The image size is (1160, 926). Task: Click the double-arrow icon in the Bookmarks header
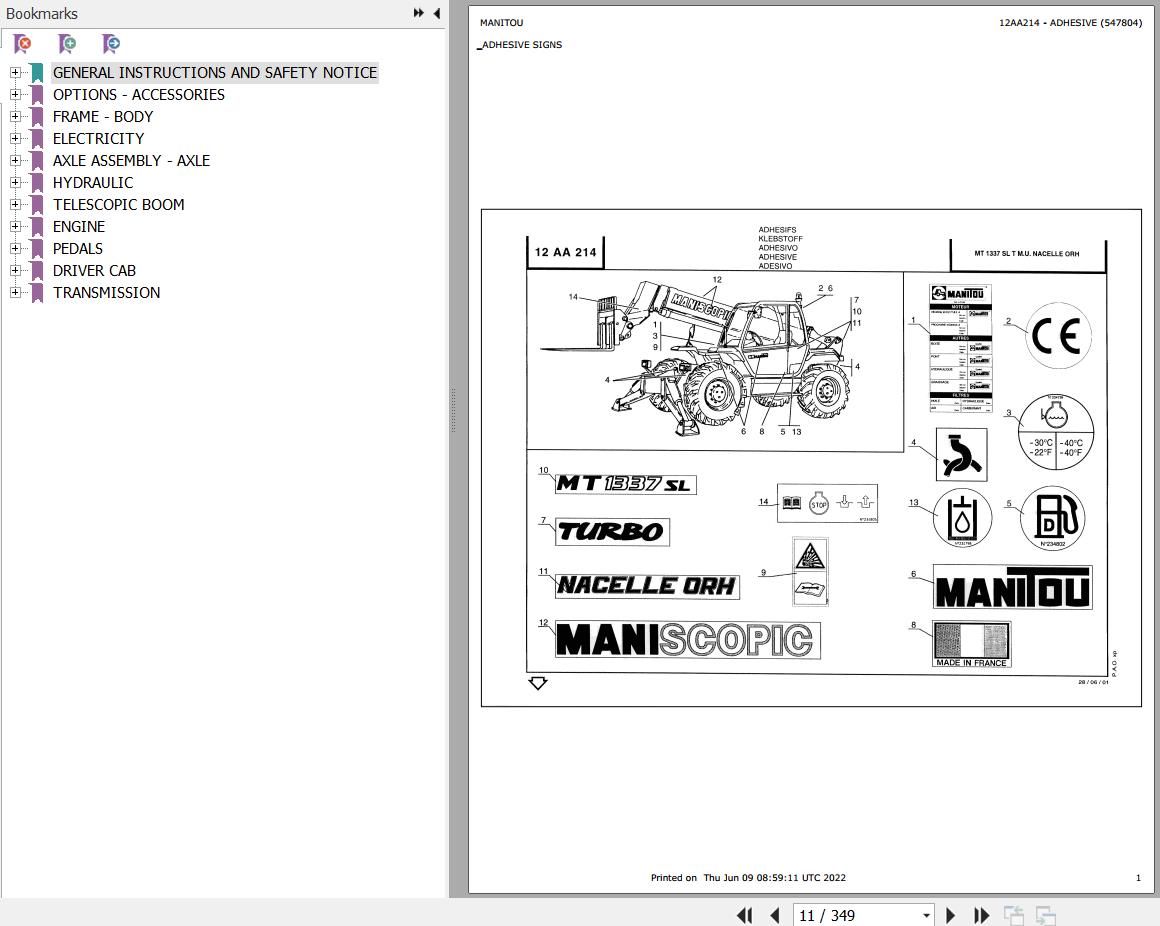419,13
